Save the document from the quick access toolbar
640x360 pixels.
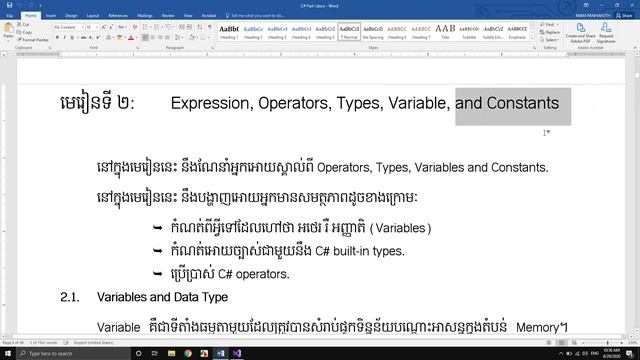pos(9,5)
